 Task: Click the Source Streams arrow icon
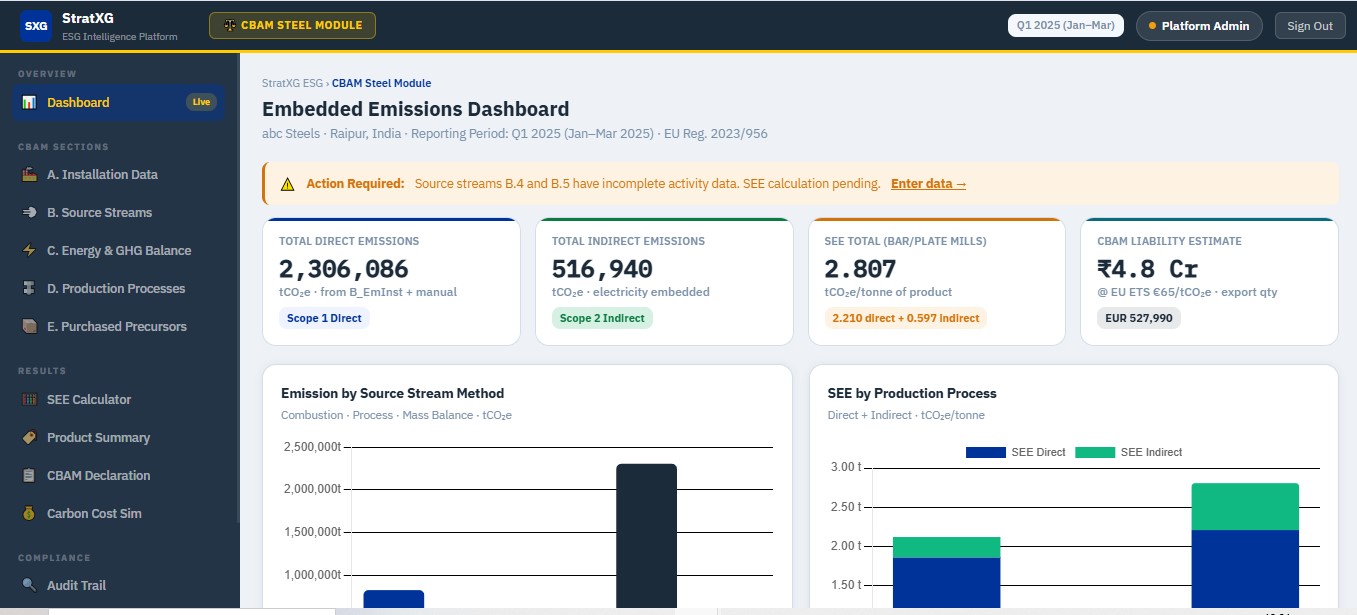29,212
